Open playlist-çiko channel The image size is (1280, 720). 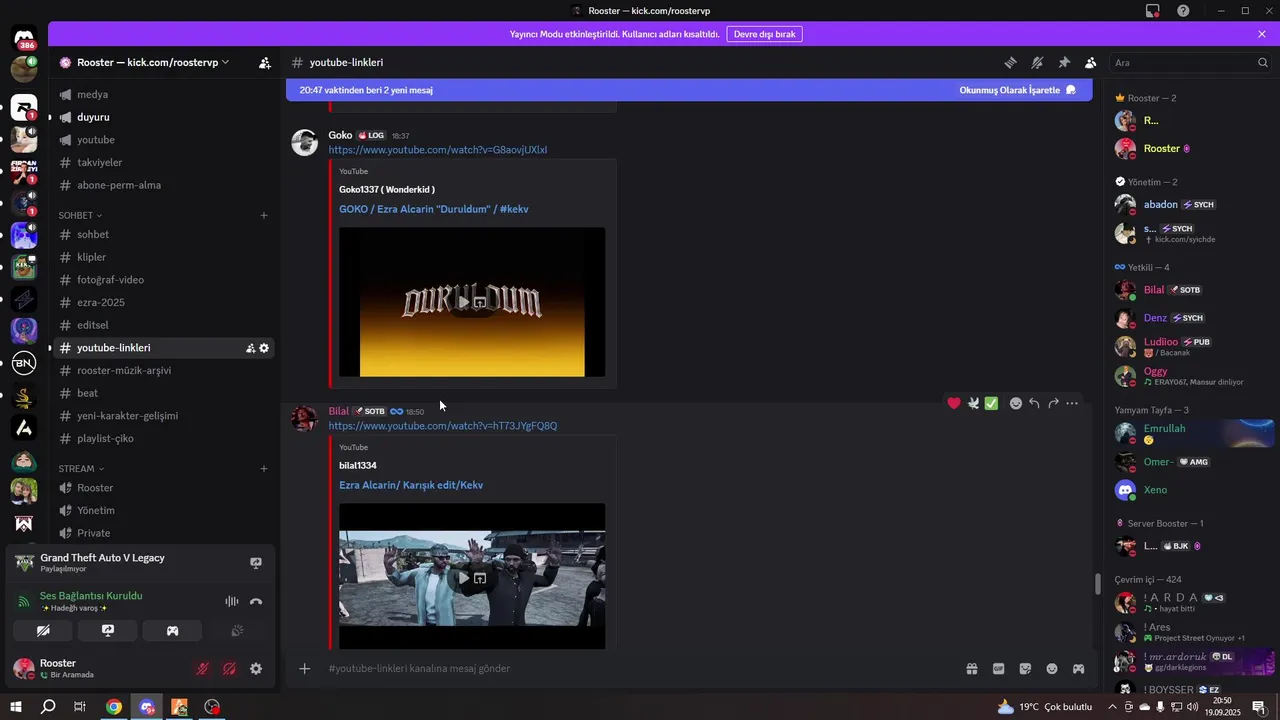pyautogui.click(x=165, y=439)
